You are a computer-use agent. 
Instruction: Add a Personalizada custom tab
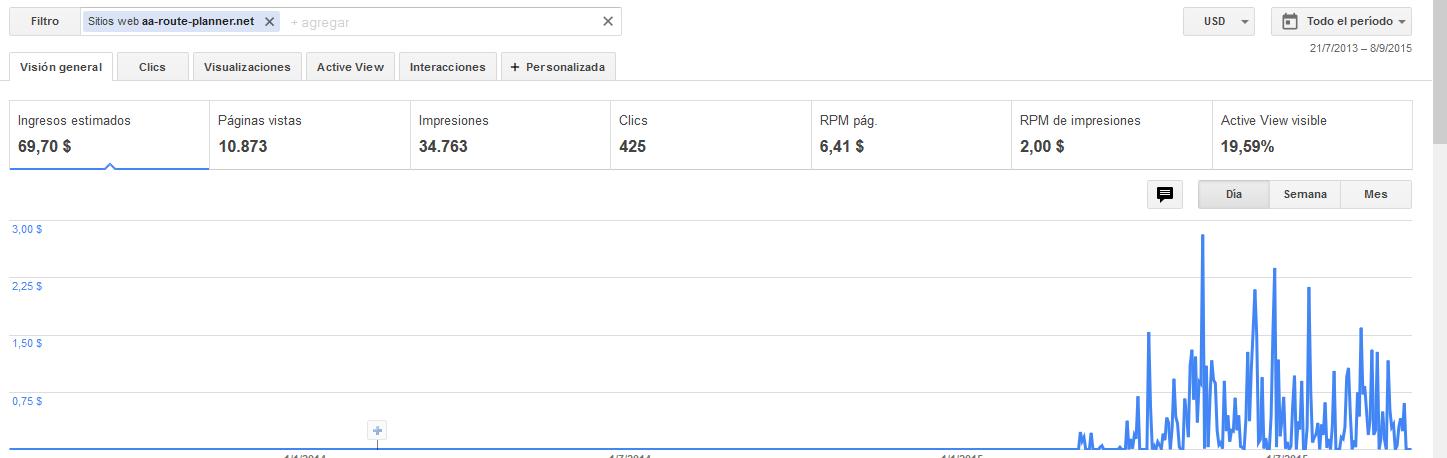(x=558, y=67)
